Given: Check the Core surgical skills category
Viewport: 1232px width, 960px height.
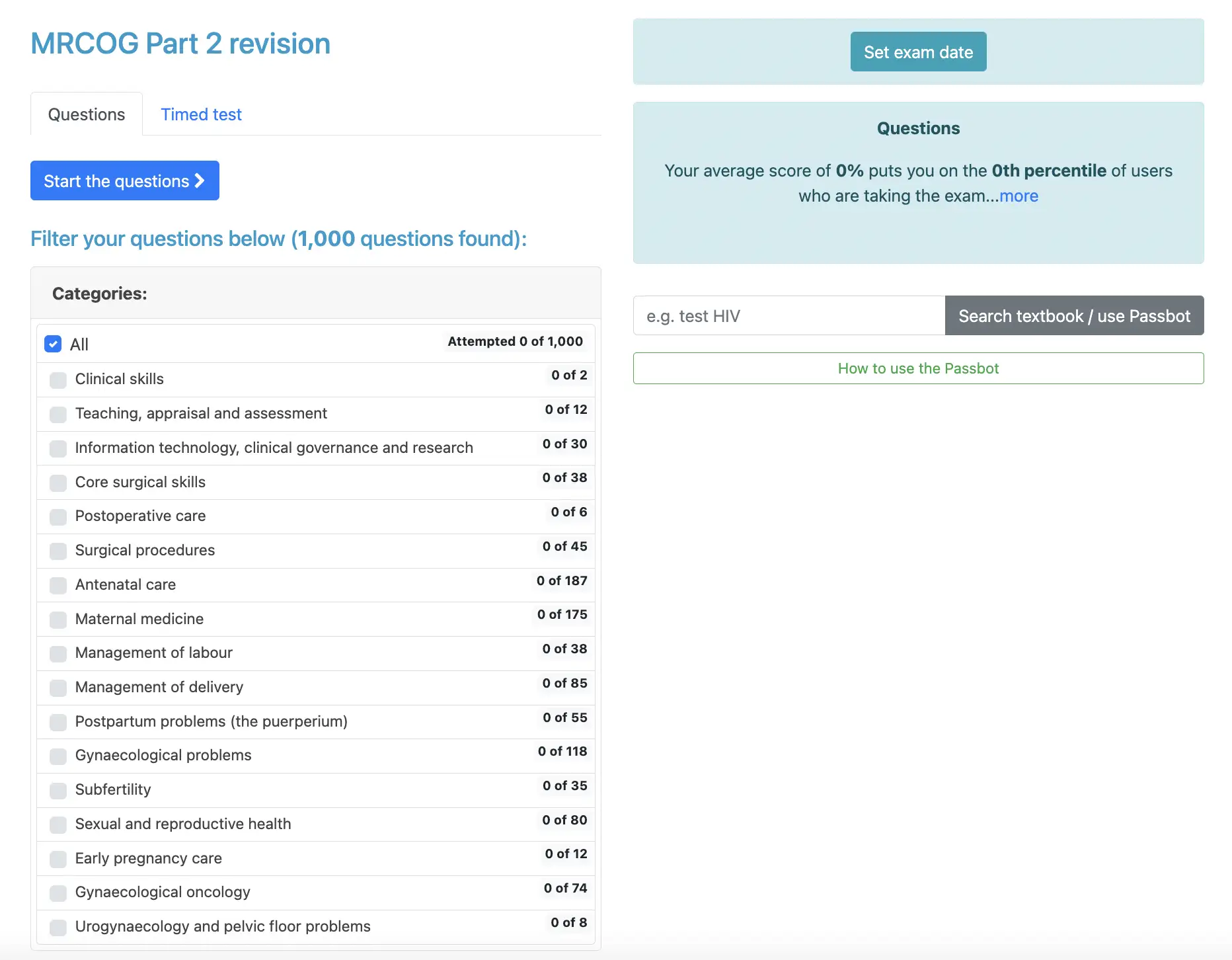Looking at the screenshot, I should [x=58, y=483].
